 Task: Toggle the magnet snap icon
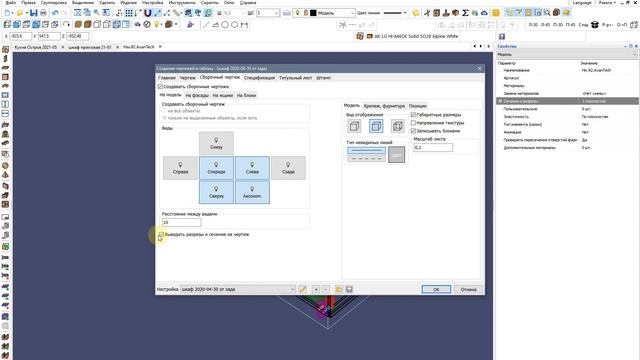[147, 13]
